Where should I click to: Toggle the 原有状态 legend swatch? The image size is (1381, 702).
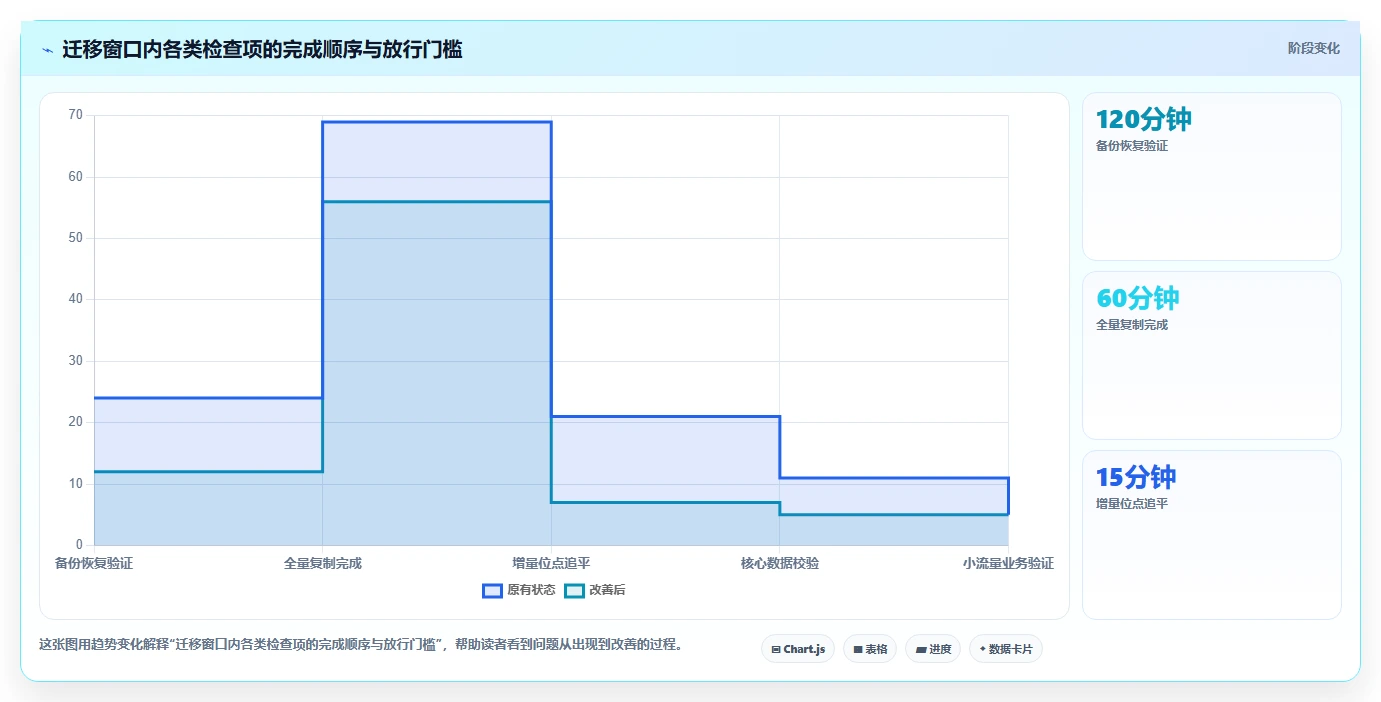pos(492,590)
